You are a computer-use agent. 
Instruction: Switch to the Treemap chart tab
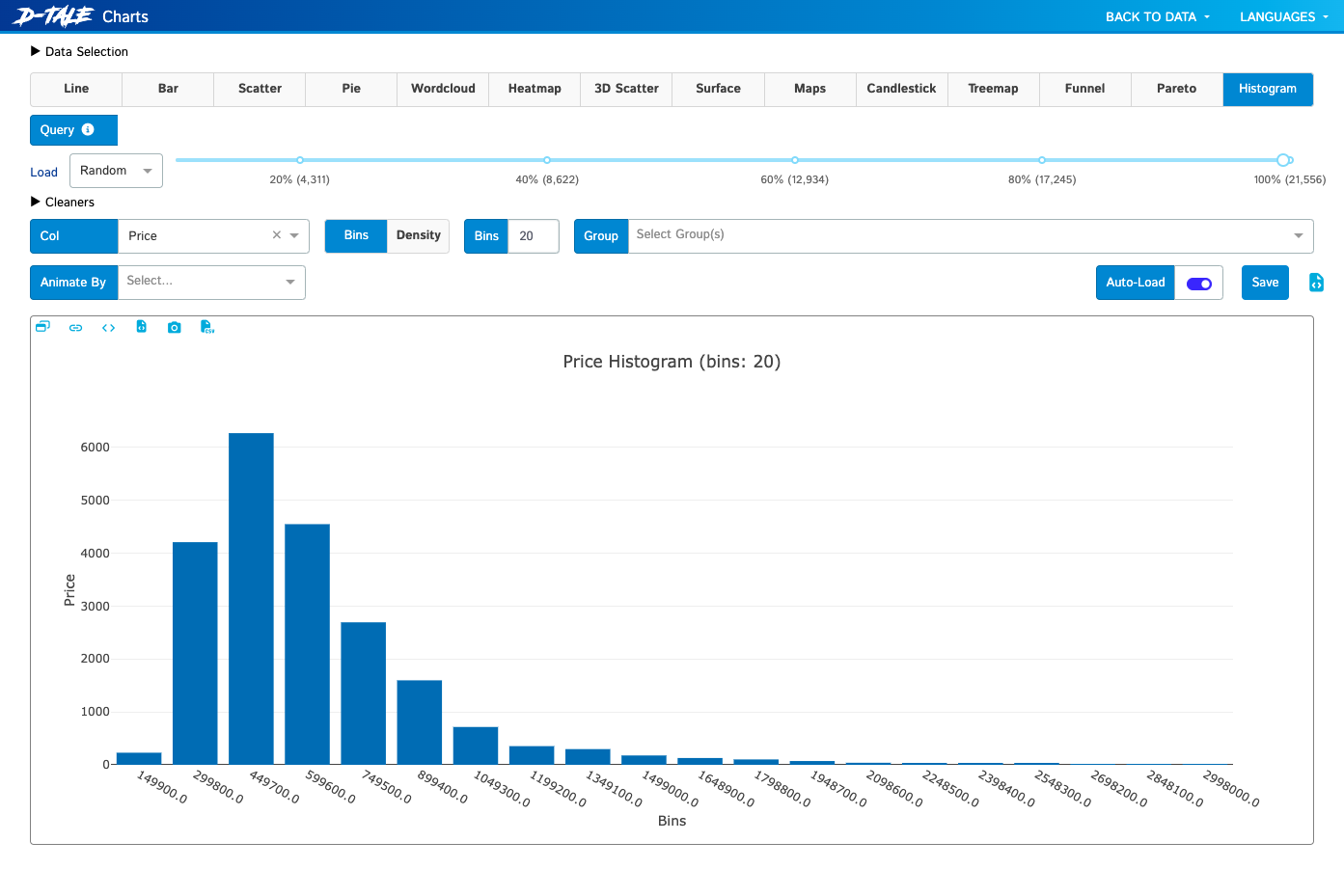993,89
